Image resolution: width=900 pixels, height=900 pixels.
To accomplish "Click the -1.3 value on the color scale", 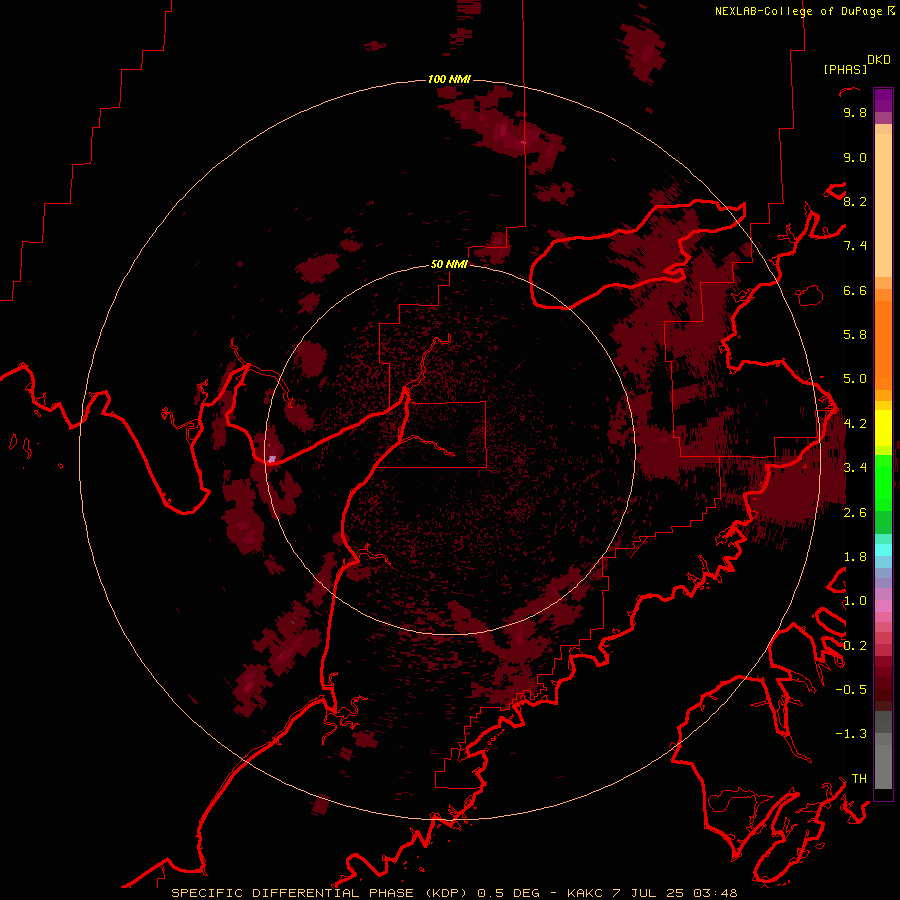I will click(851, 734).
